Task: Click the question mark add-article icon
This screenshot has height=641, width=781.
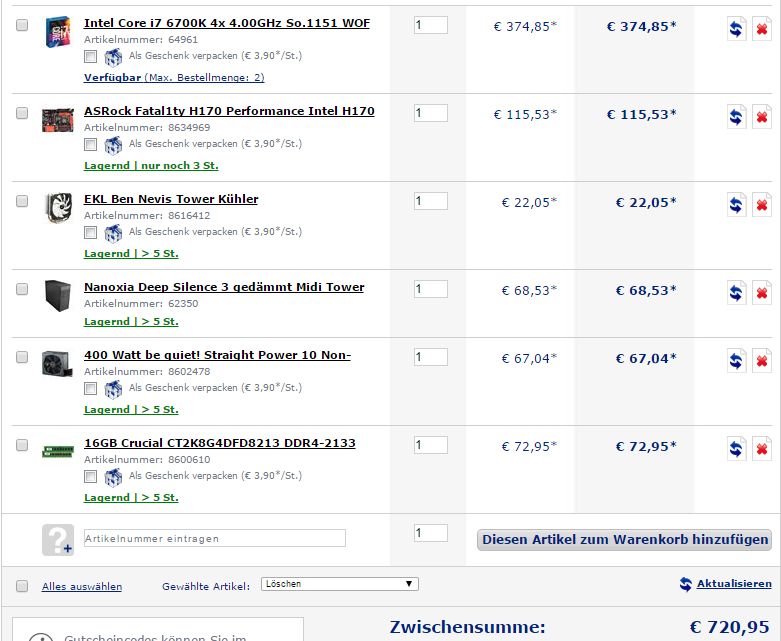Action: click(58, 539)
